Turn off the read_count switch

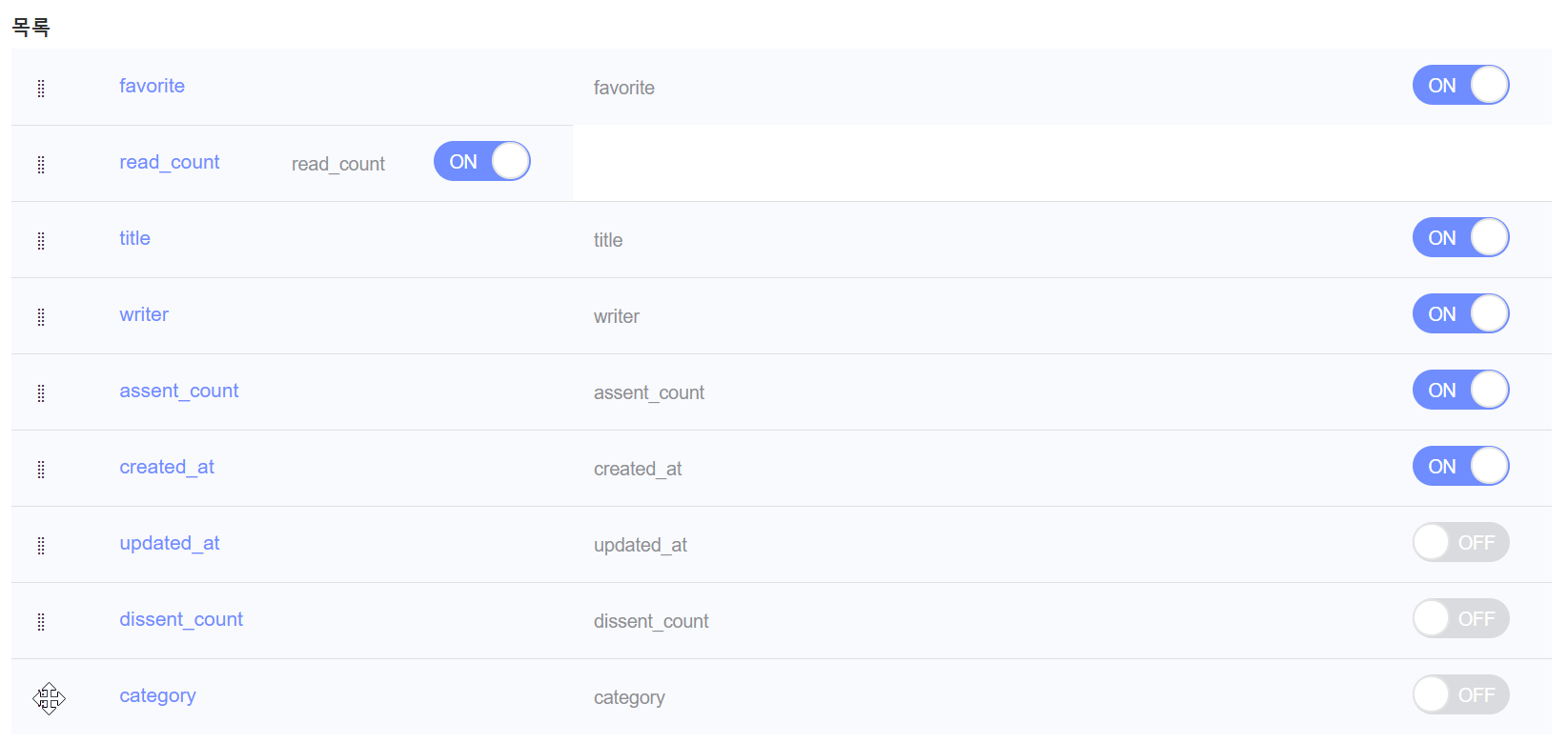[x=481, y=161]
